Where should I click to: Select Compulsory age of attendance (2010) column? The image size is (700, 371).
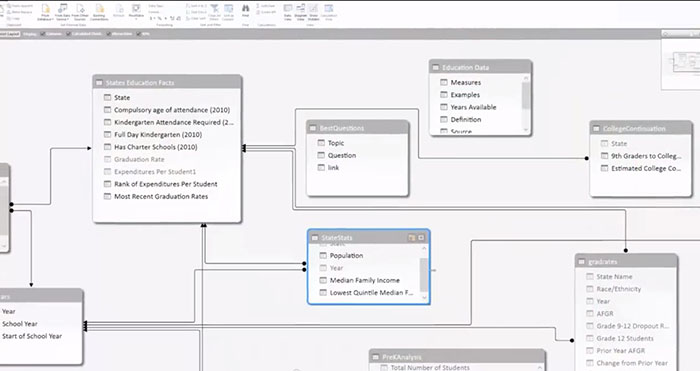click(x=172, y=110)
